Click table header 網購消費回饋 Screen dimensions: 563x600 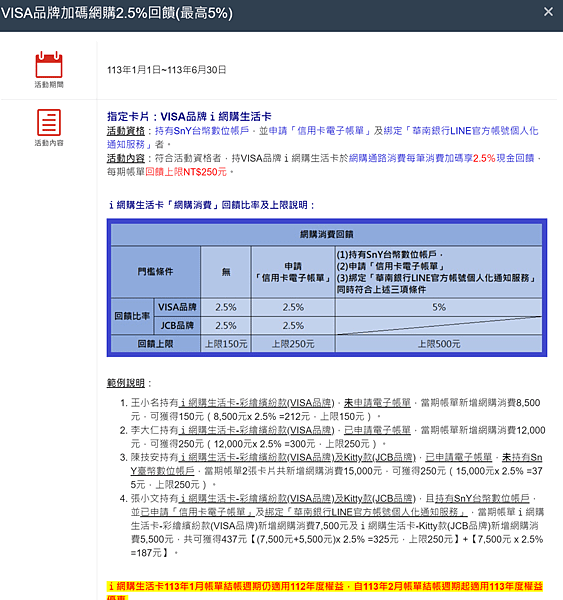[326, 234]
